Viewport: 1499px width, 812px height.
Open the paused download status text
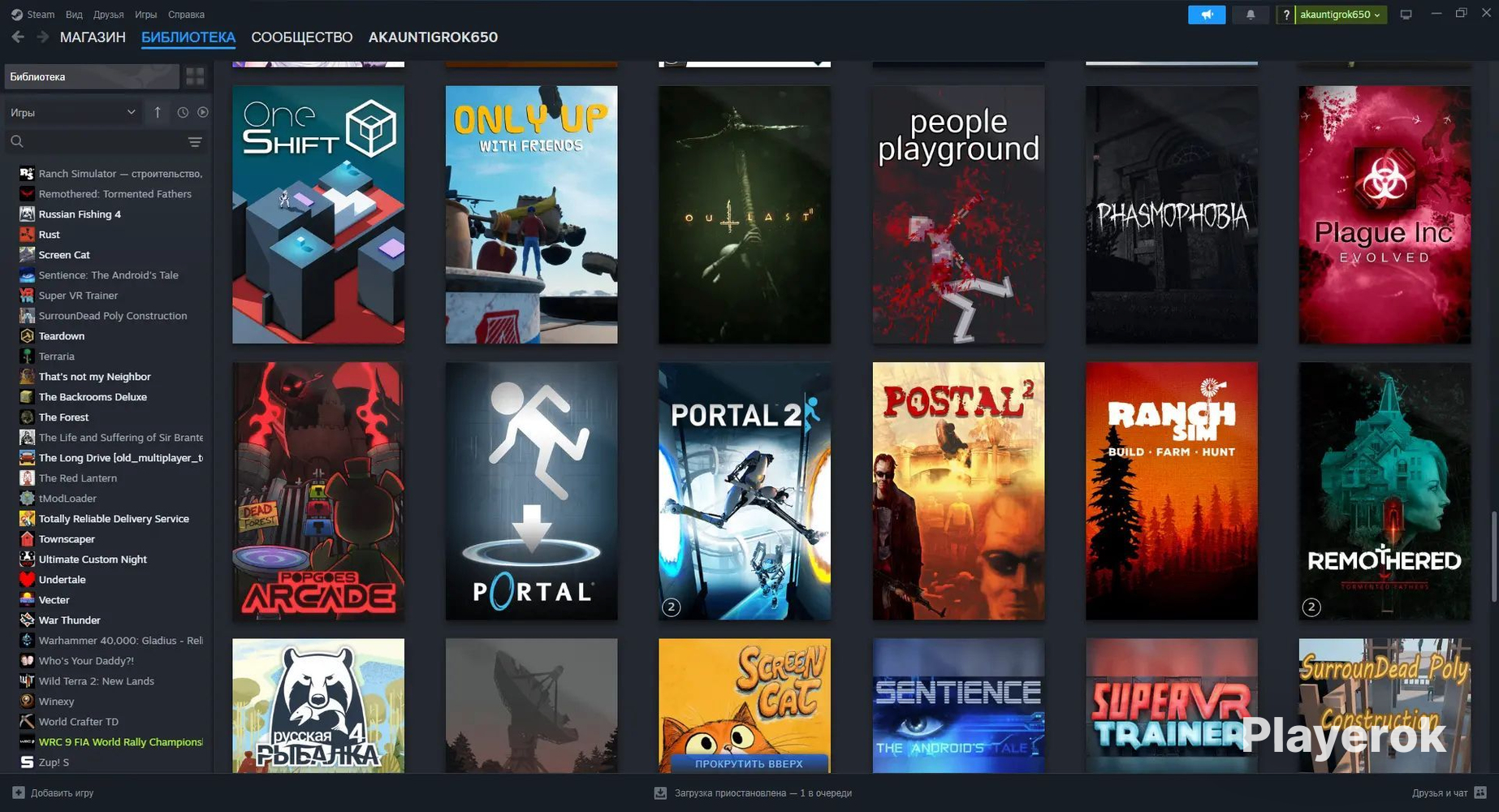tap(763, 793)
